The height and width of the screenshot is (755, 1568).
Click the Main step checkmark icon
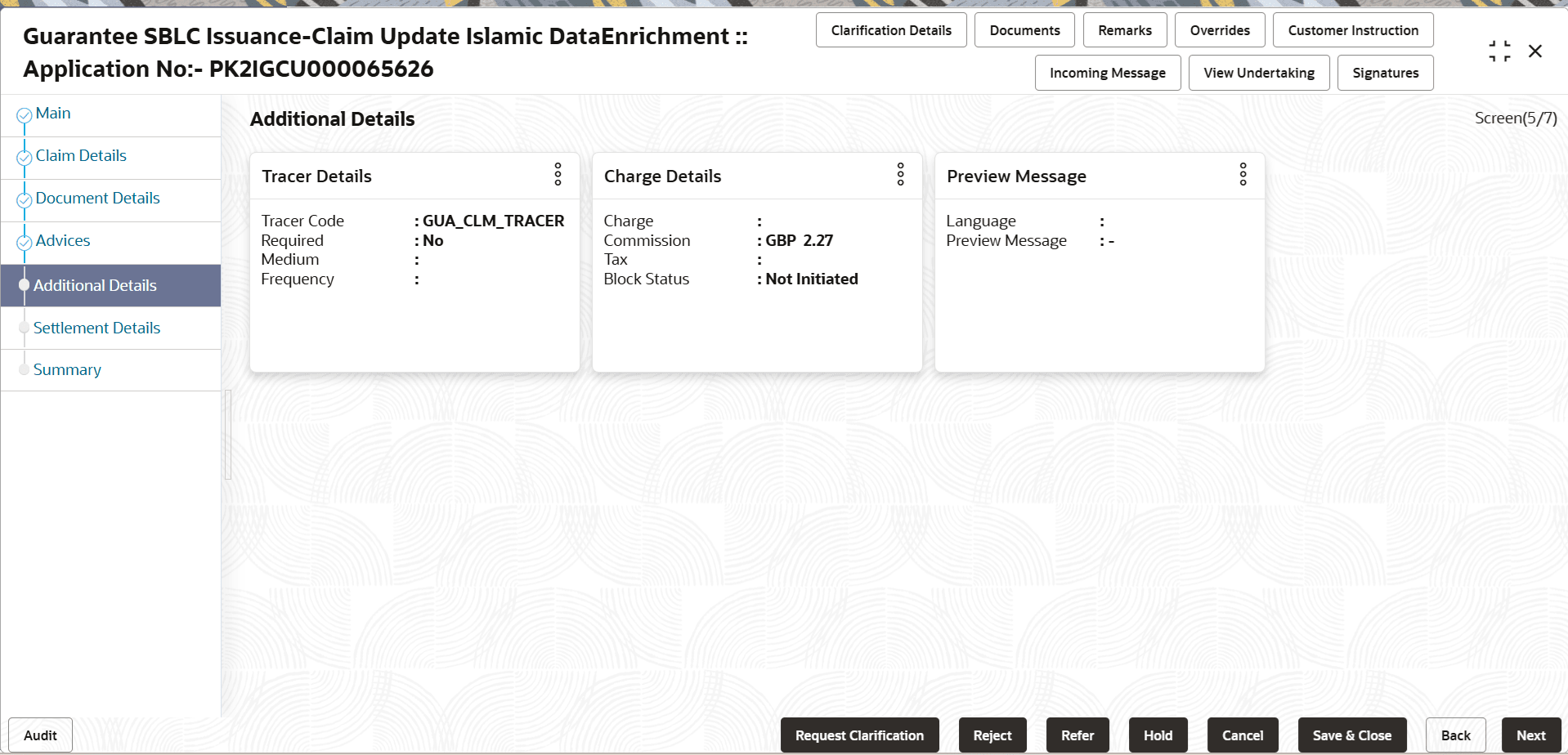click(x=25, y=116)
